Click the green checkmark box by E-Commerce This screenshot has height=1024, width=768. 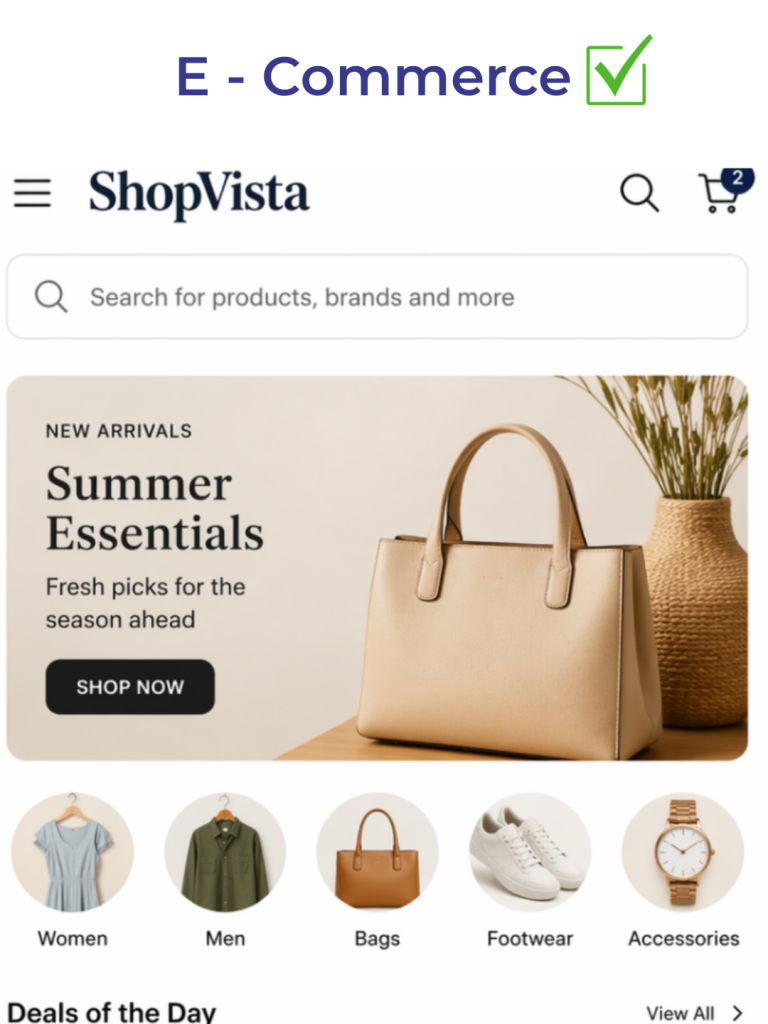[618, 71]
